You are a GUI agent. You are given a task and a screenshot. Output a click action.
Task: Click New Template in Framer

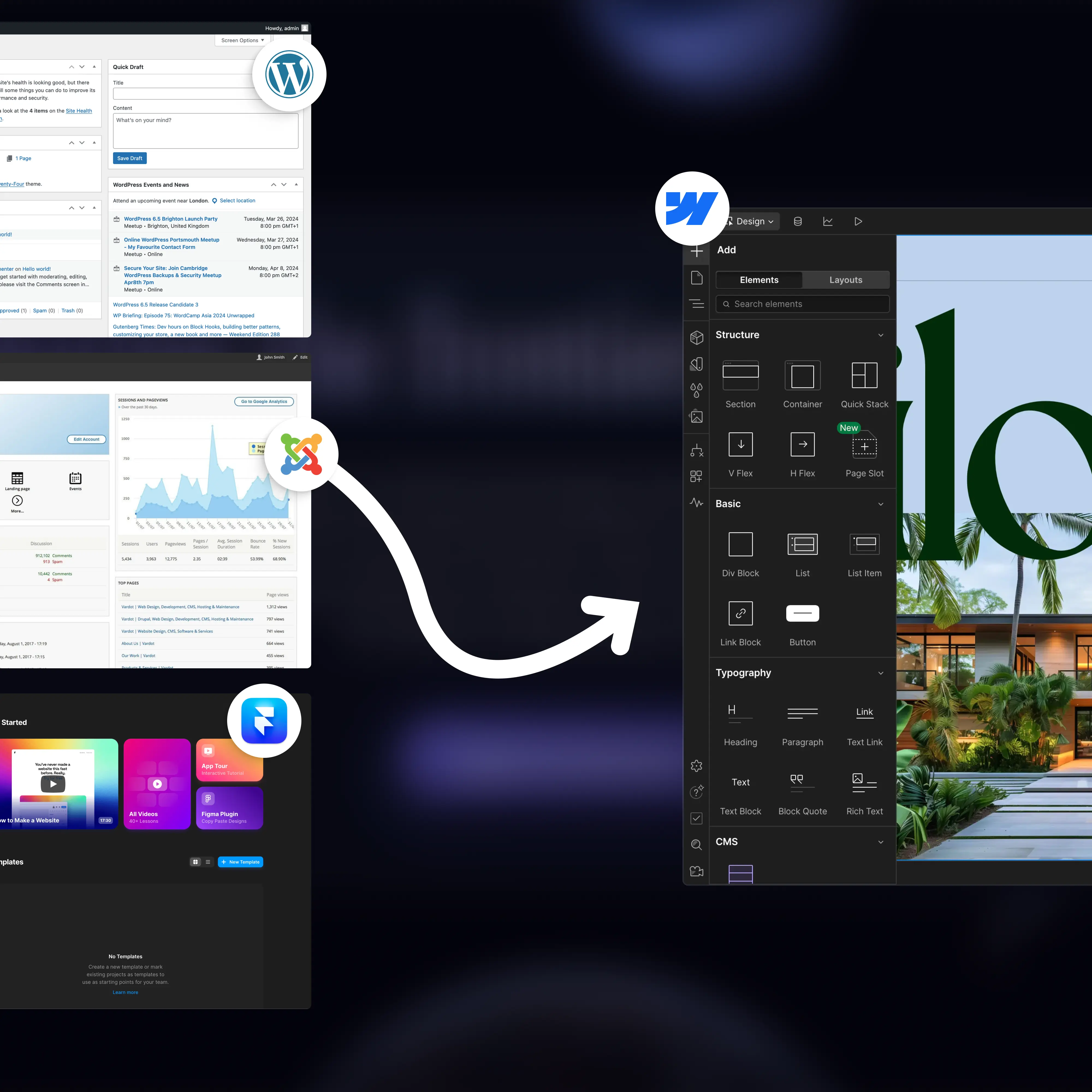coord(240,862)
